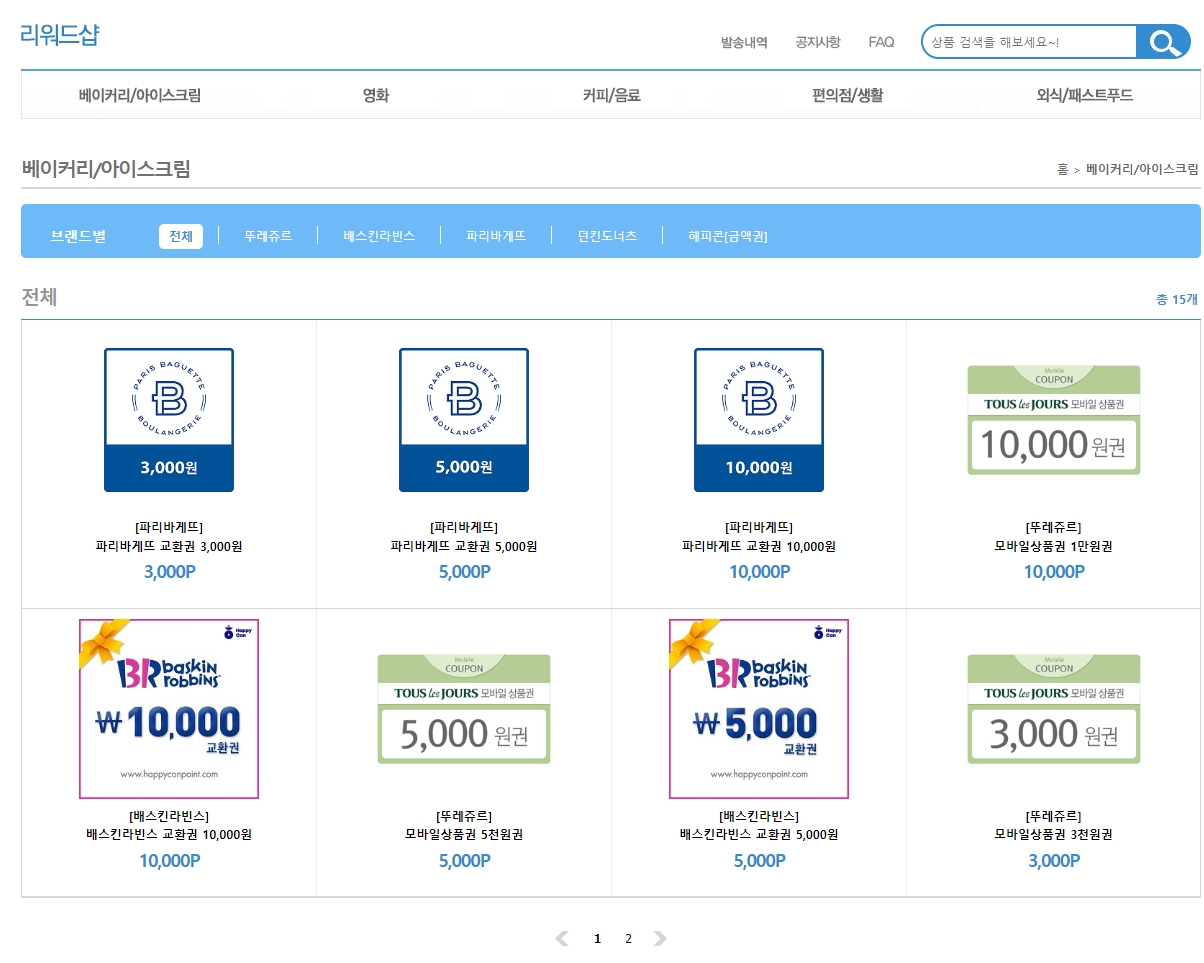Open Paris Baguette 3,000원 voucher image

pos(169,420)
